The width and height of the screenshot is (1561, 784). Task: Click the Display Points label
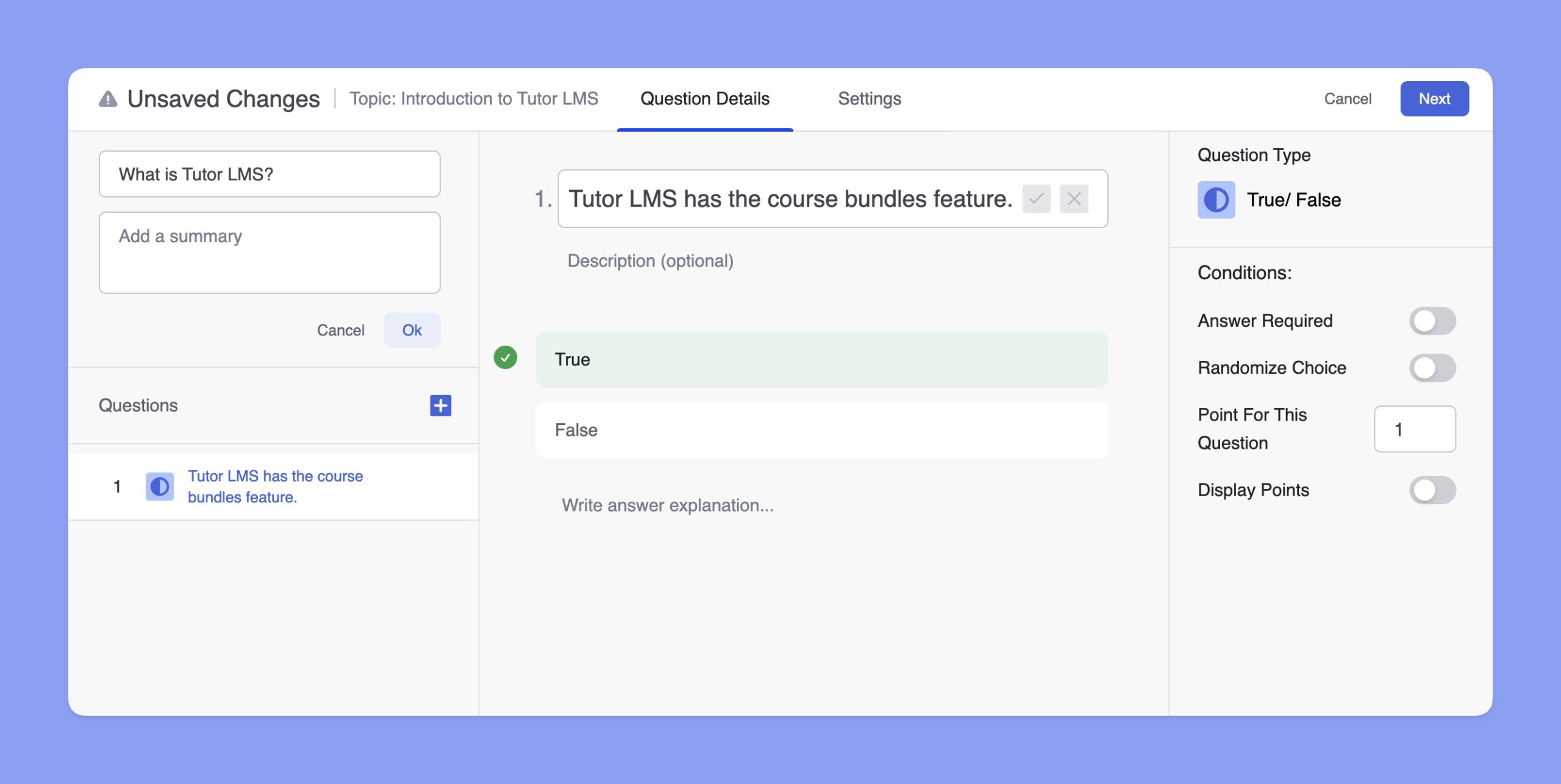point(1253,490)
